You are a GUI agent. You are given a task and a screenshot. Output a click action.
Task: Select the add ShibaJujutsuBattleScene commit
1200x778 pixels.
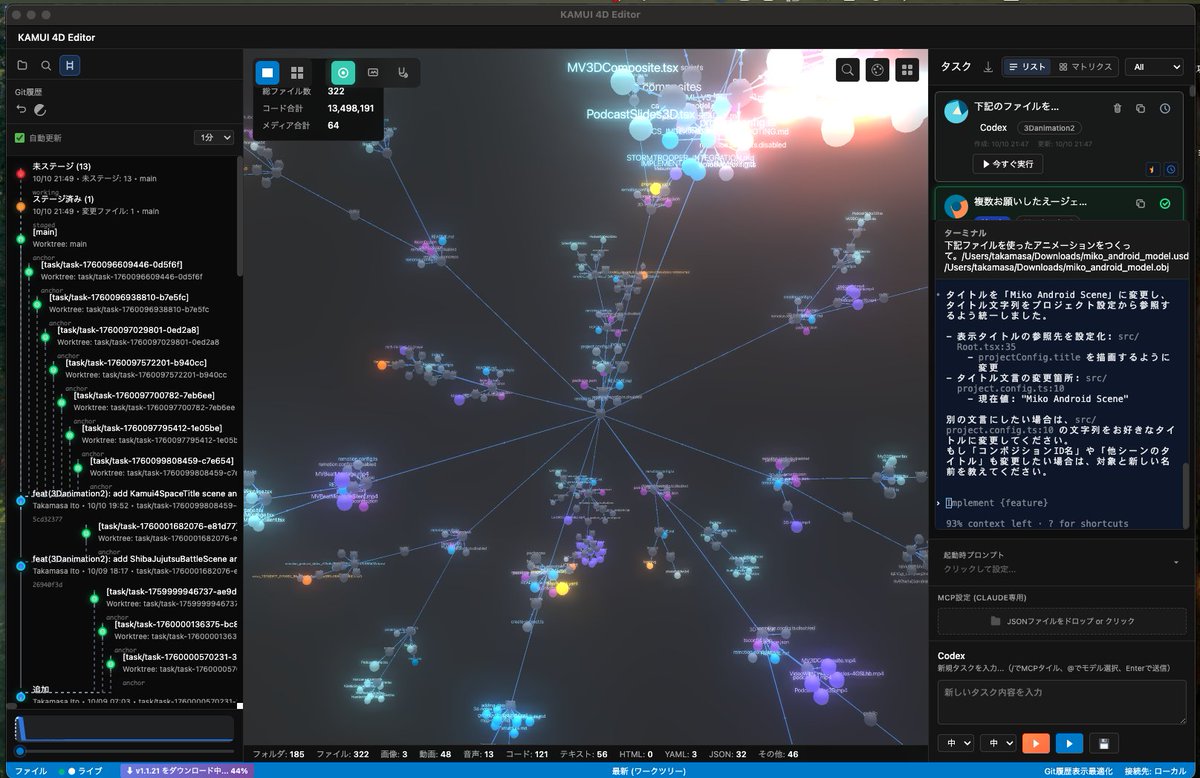134,564
